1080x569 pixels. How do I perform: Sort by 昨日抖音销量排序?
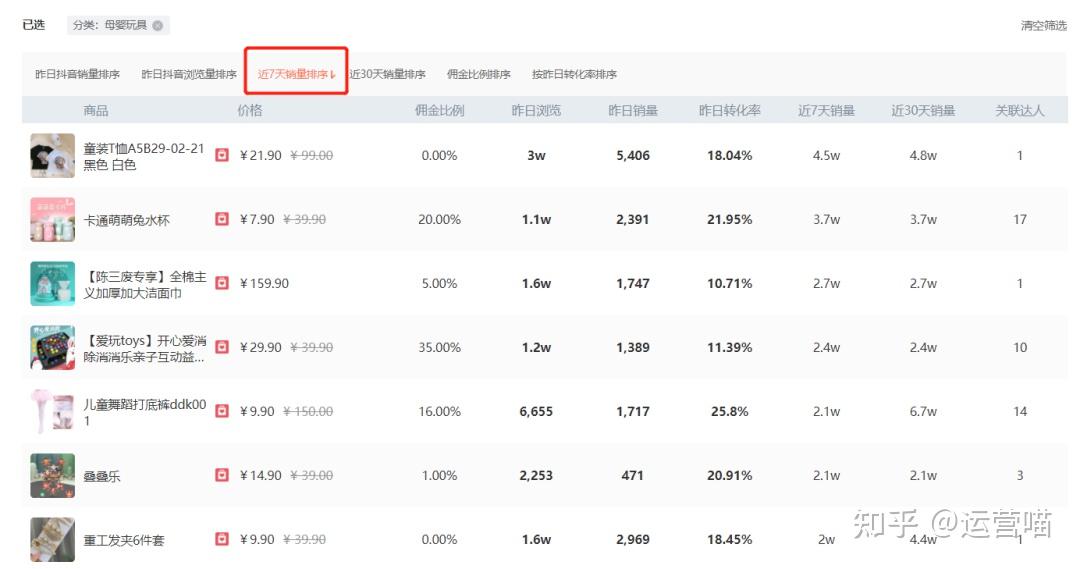[x=77, y=74]
